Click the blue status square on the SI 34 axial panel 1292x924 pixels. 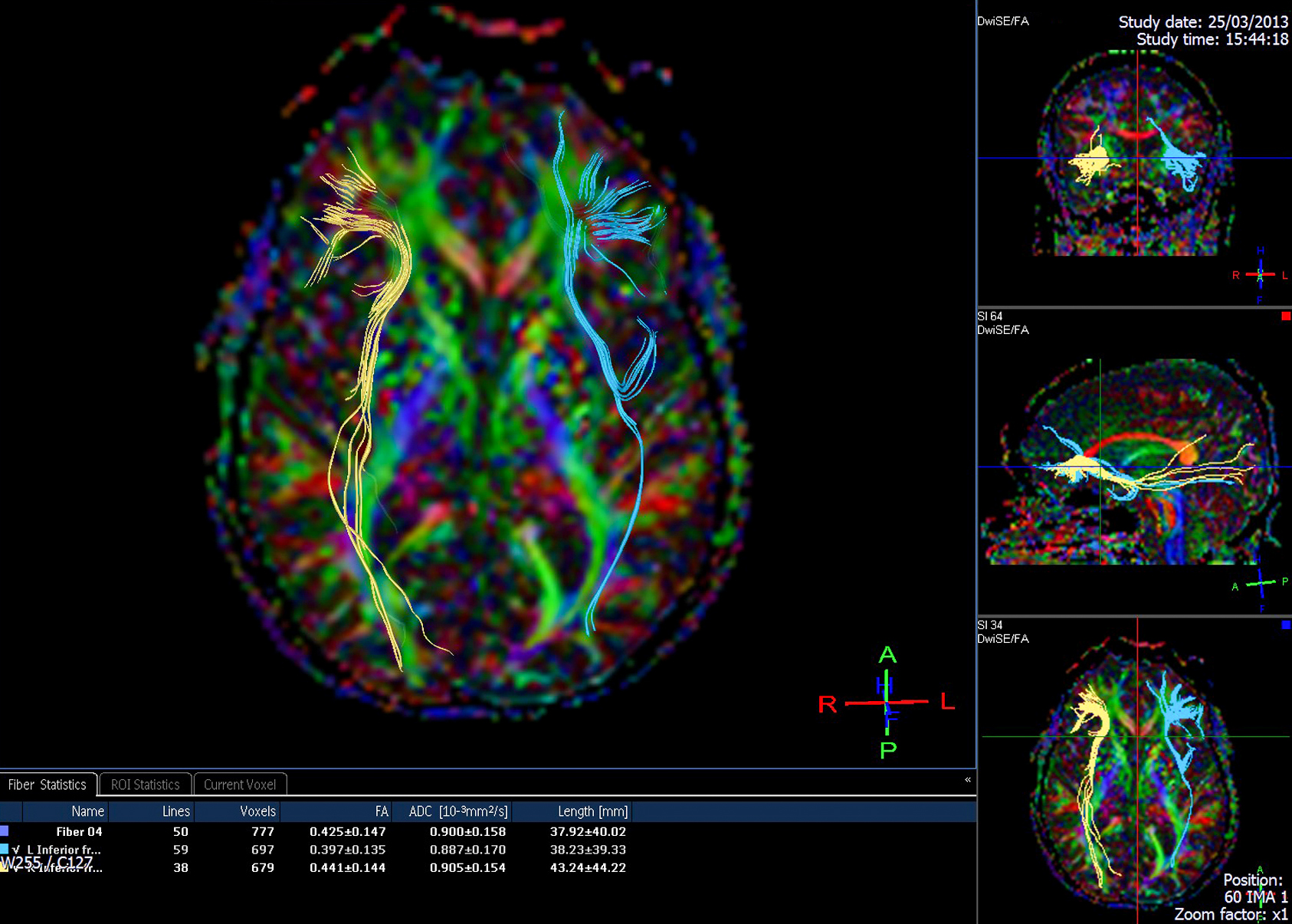point(1286,626)
